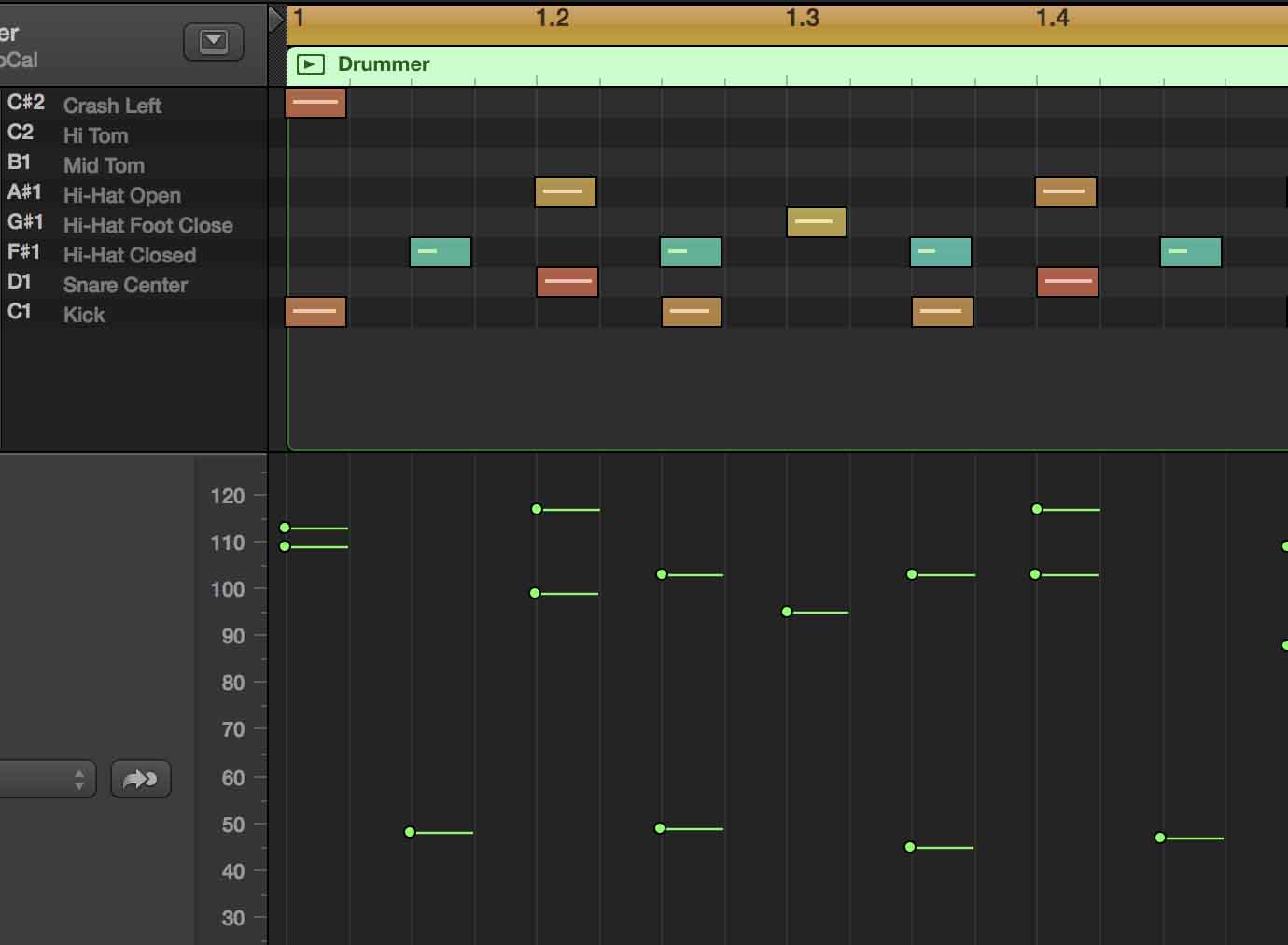Click the region play icon beside Drummer
The width and height of the screenshot is (1288, 945).
310,64
